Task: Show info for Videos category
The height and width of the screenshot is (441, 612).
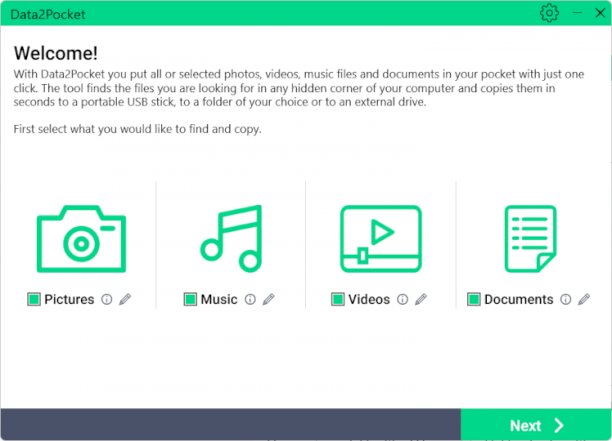Action: click(x=402, y=299)
